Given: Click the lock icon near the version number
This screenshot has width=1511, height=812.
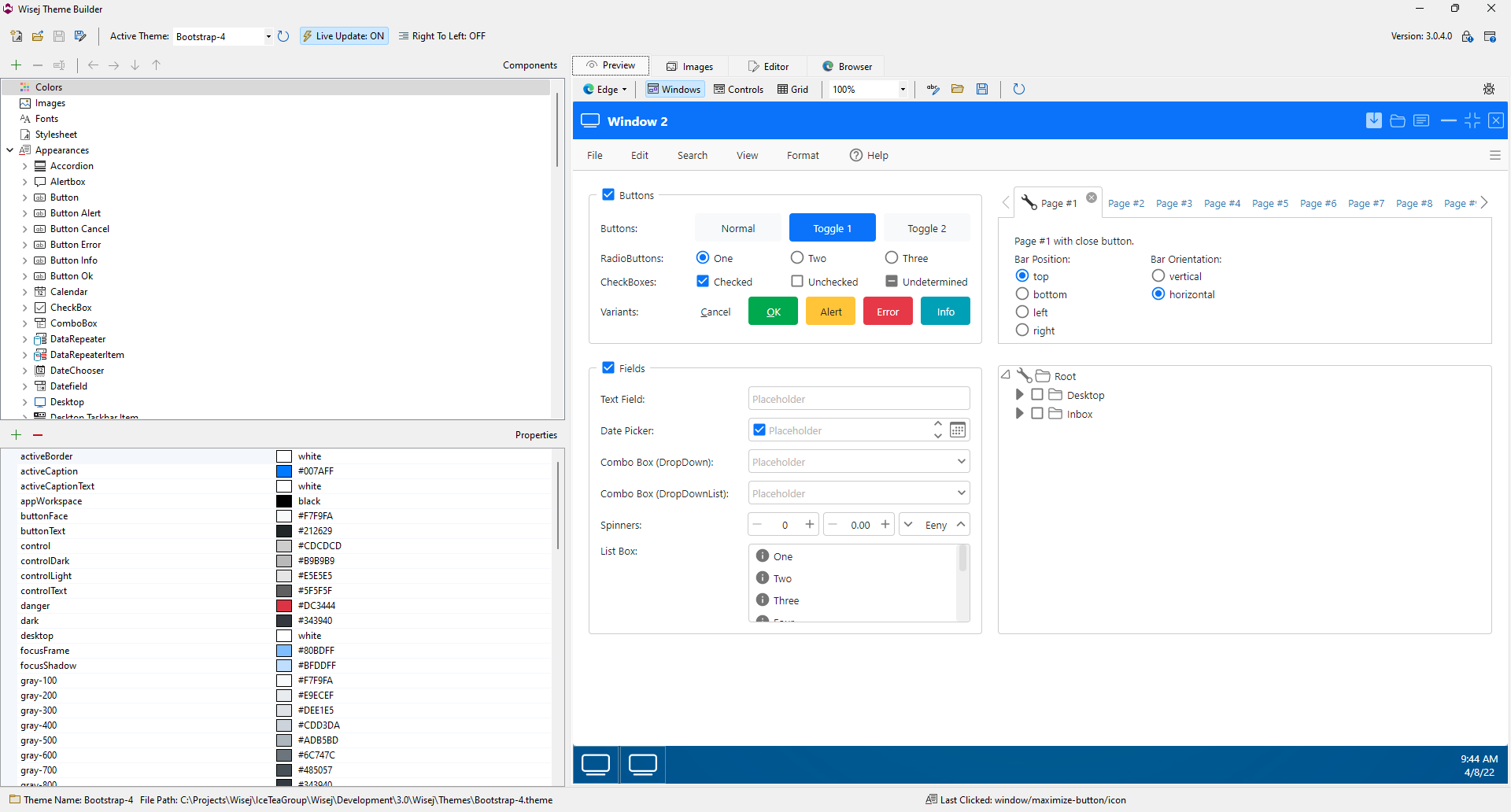Looking at the screenshot, I should coord(1468,36).
